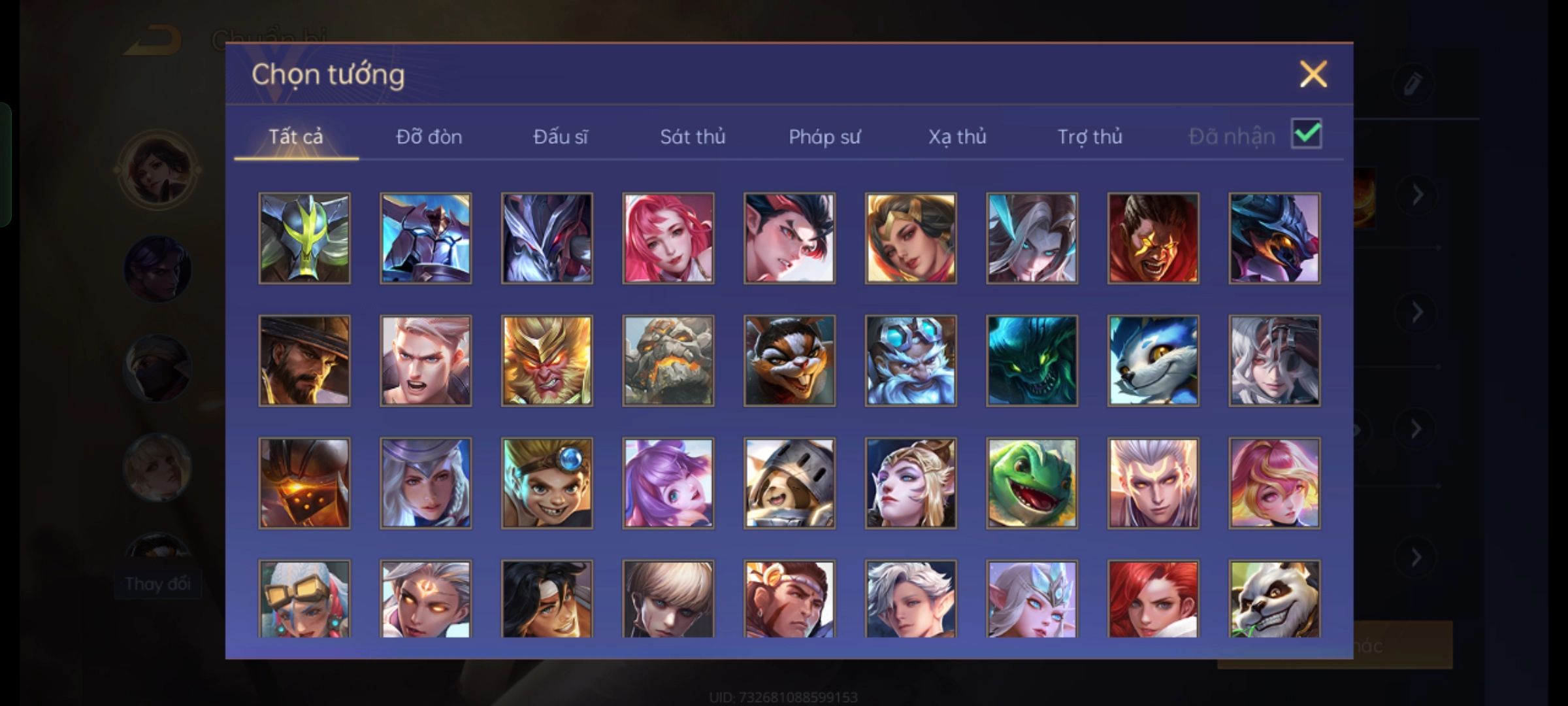Pick the golden monkey king hero
Image resolution: width=1568 pixels, height=706 pixels.
coord(547,361)
